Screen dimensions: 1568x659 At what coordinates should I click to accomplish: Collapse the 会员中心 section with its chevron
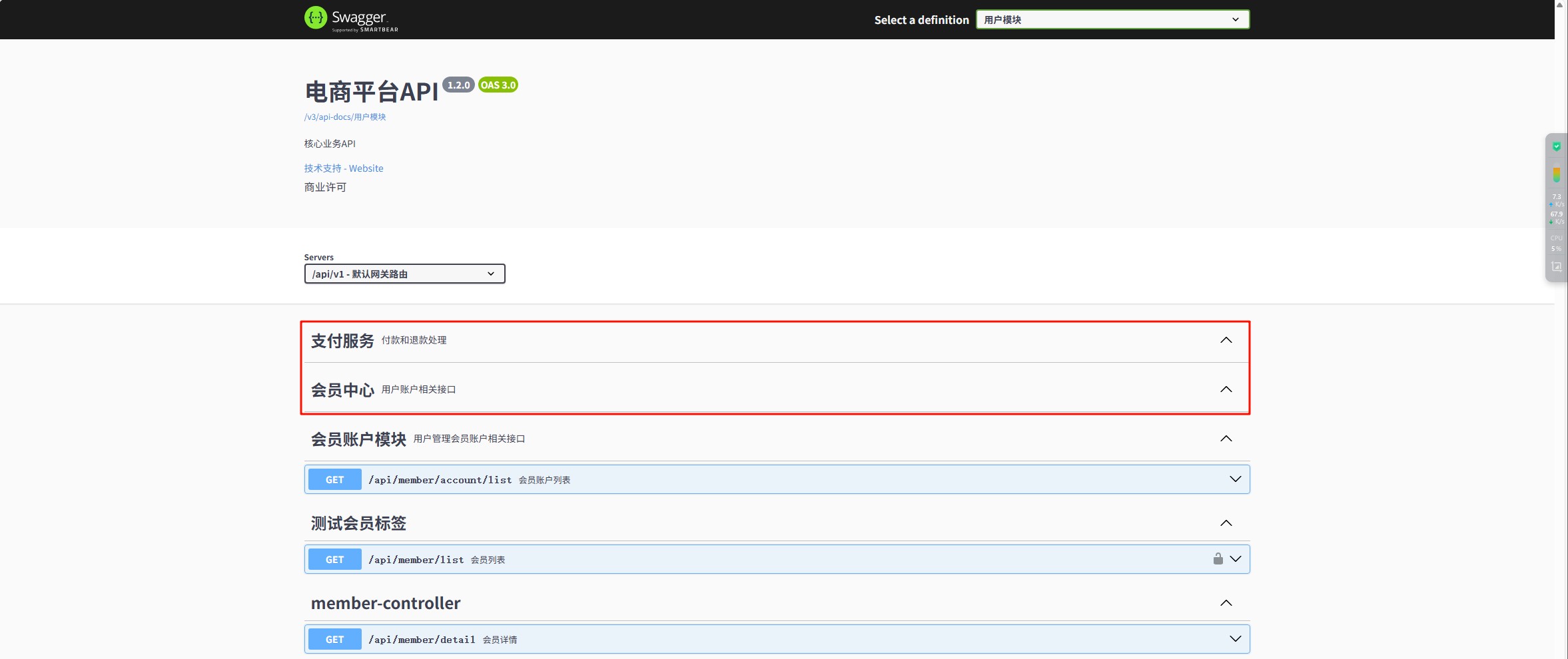1226,389
